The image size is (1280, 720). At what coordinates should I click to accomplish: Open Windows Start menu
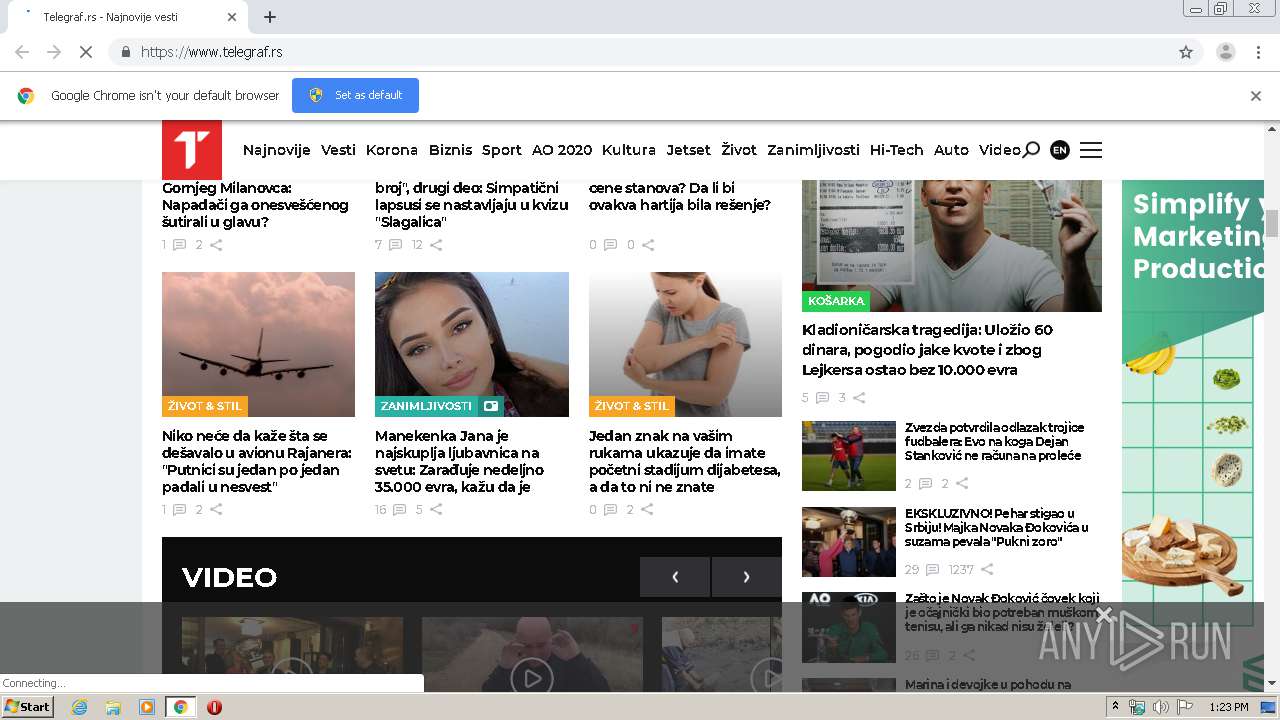pyautogui.click(x=28, y=707)
